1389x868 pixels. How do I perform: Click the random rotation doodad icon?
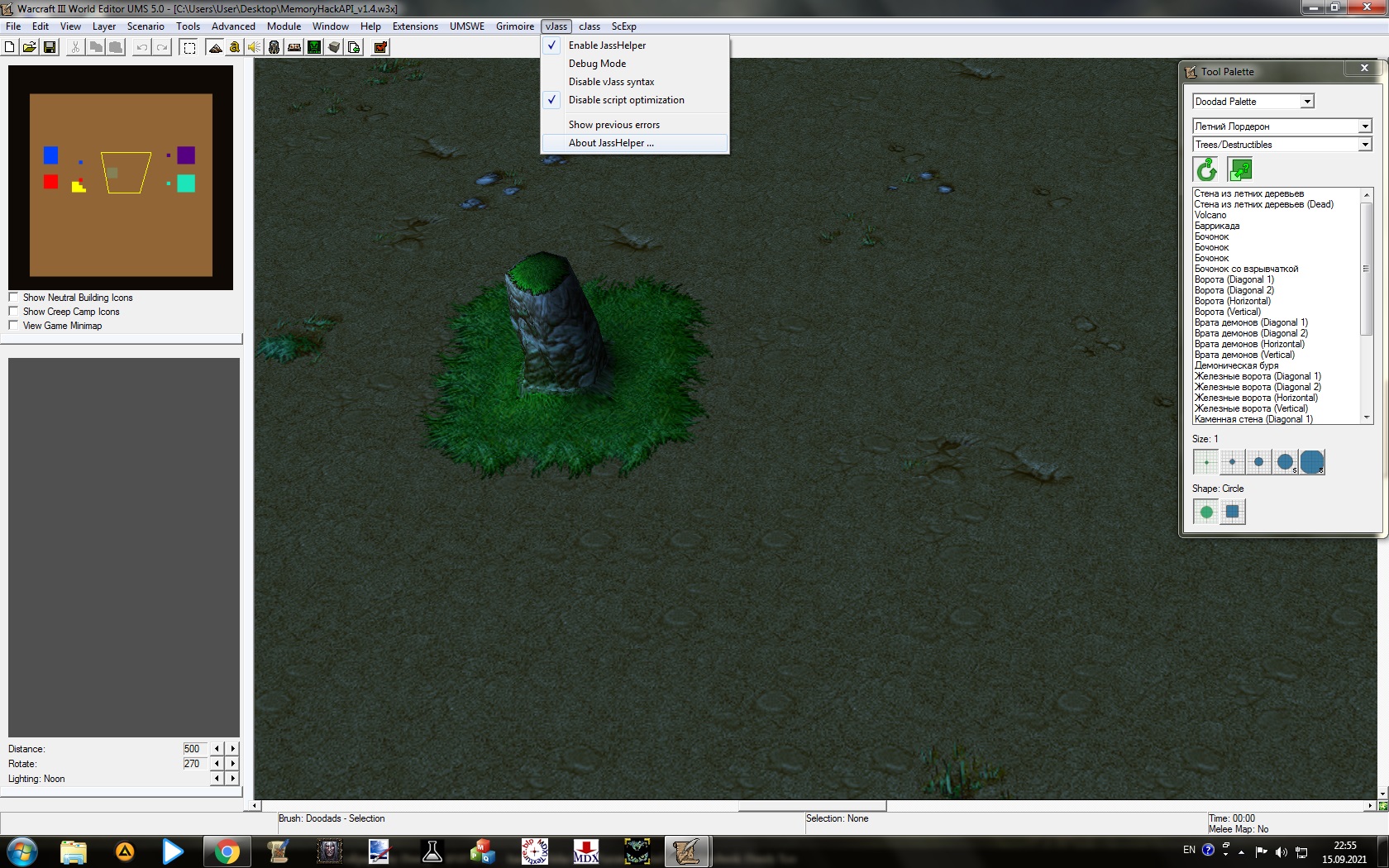click(1207, 170)
